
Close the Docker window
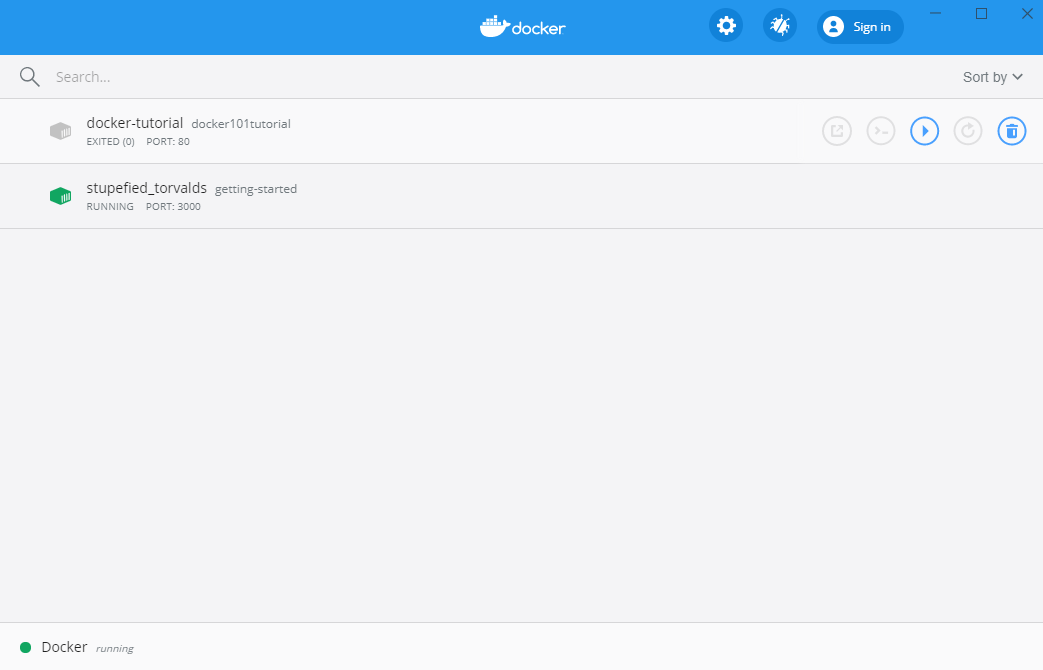(x=1026, y=13)
